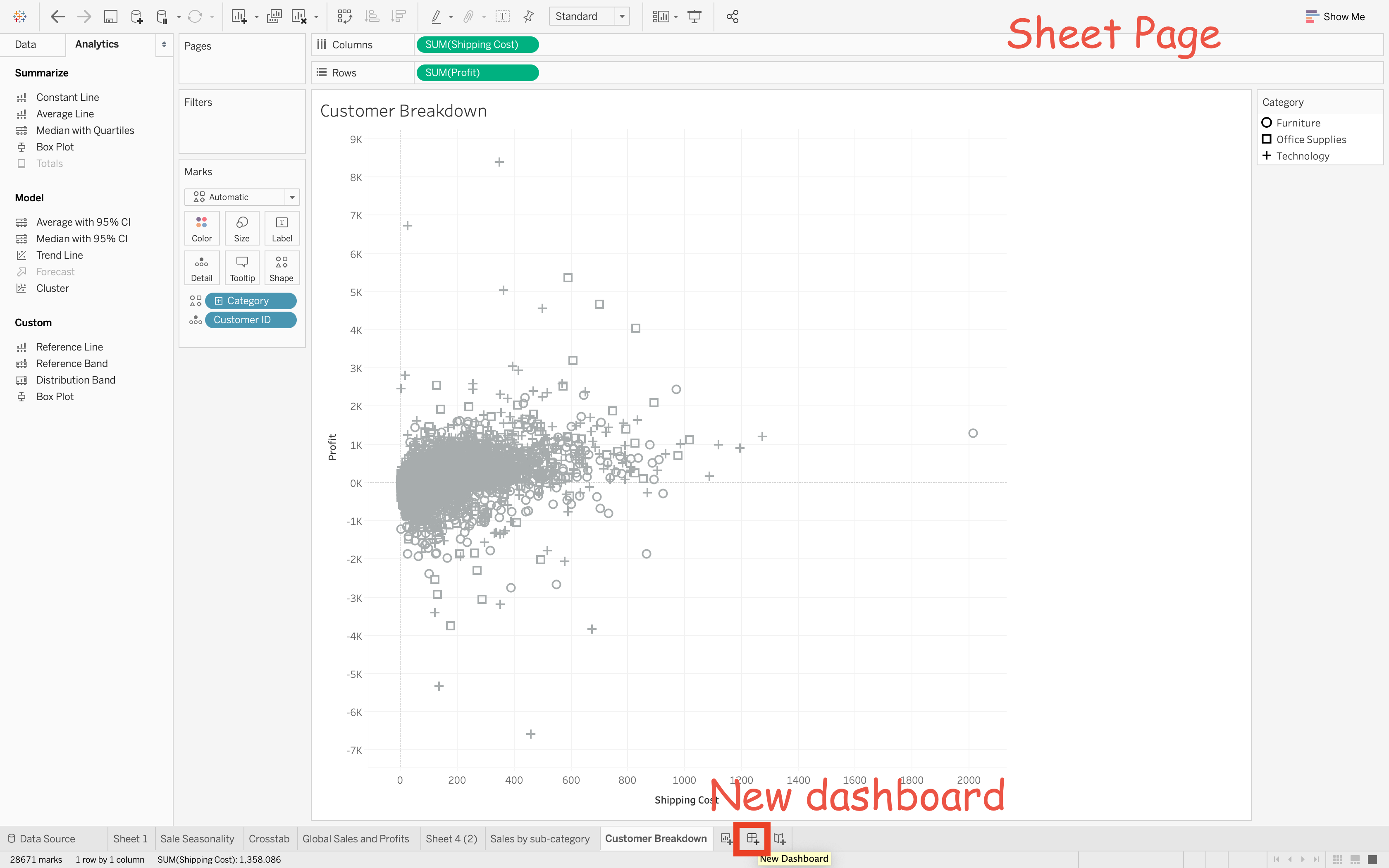Open Presentation Mode from the toolbar
Viewport: 1389px width, 868px height.
tap(694, 17)
